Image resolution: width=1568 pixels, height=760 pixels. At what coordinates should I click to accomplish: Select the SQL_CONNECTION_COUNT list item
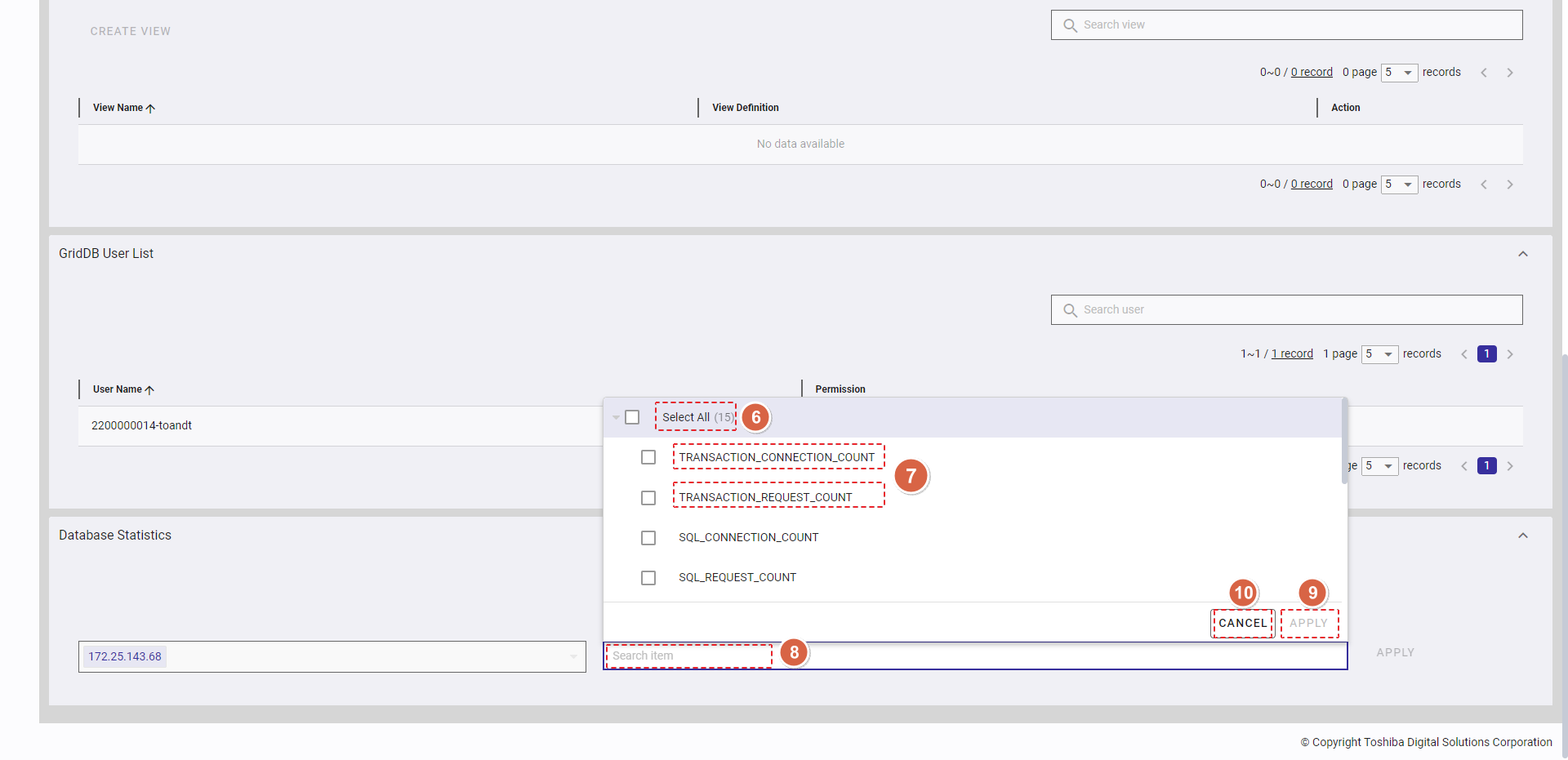click(x=748, y=537)
